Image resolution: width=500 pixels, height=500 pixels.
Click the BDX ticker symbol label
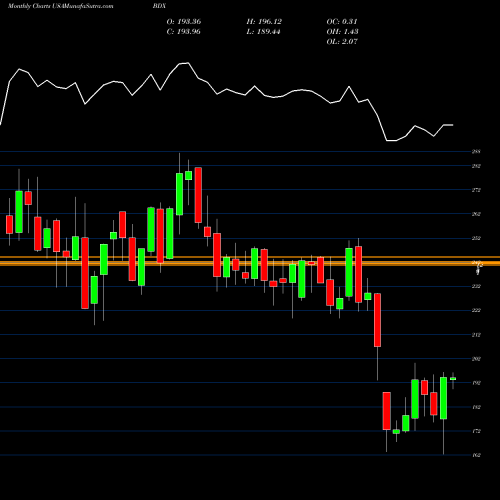tap(159, 6)
